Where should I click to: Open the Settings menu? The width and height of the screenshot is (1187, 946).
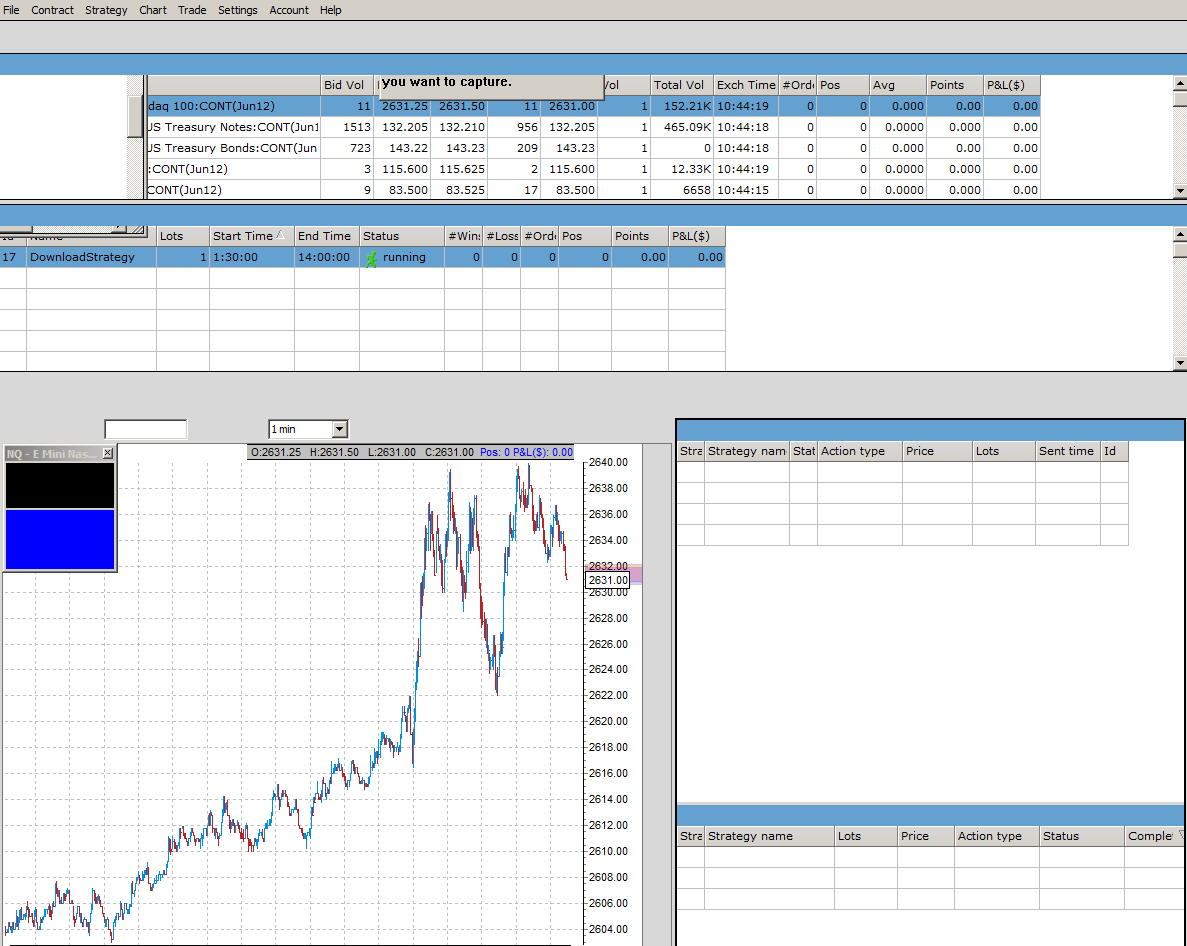coord(238,10)
